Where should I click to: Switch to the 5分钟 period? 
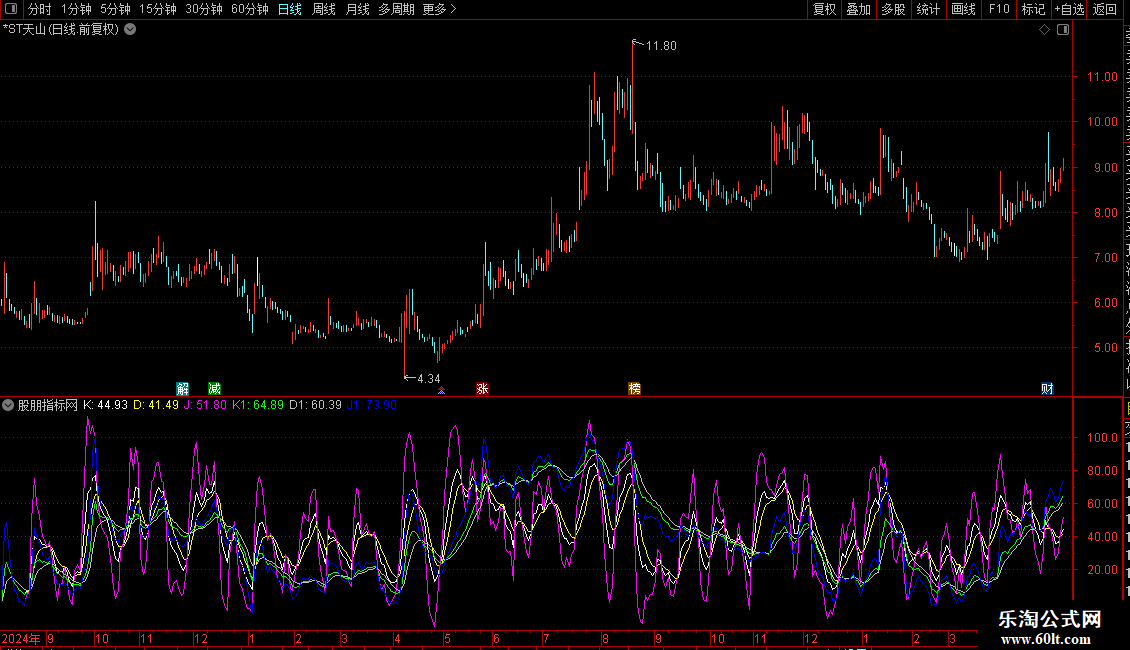(115, 9)
